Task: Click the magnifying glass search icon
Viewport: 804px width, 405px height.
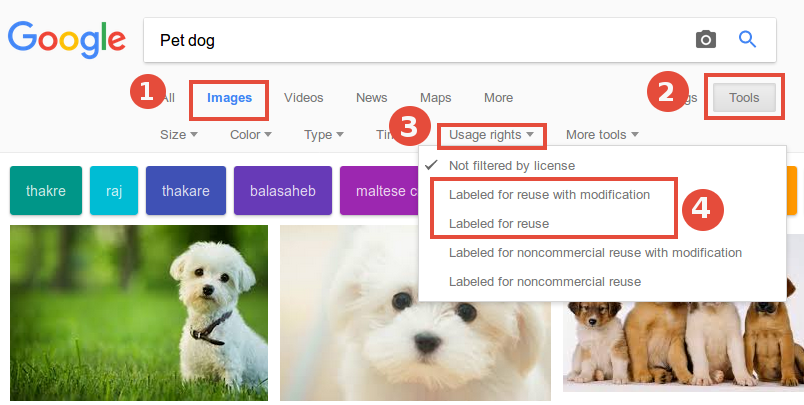Action: (747, 40)
